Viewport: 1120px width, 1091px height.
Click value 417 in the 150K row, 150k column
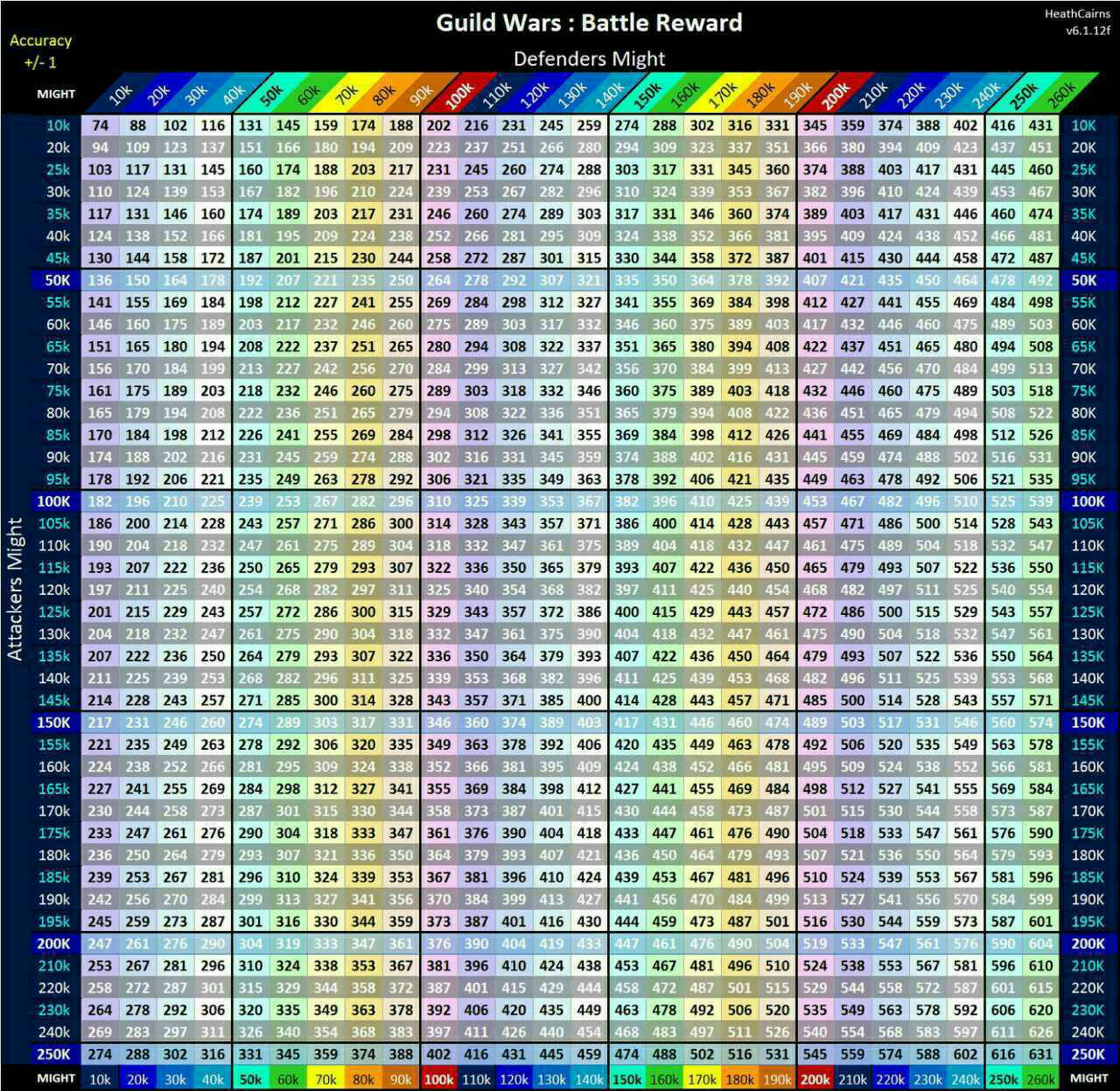626,723
